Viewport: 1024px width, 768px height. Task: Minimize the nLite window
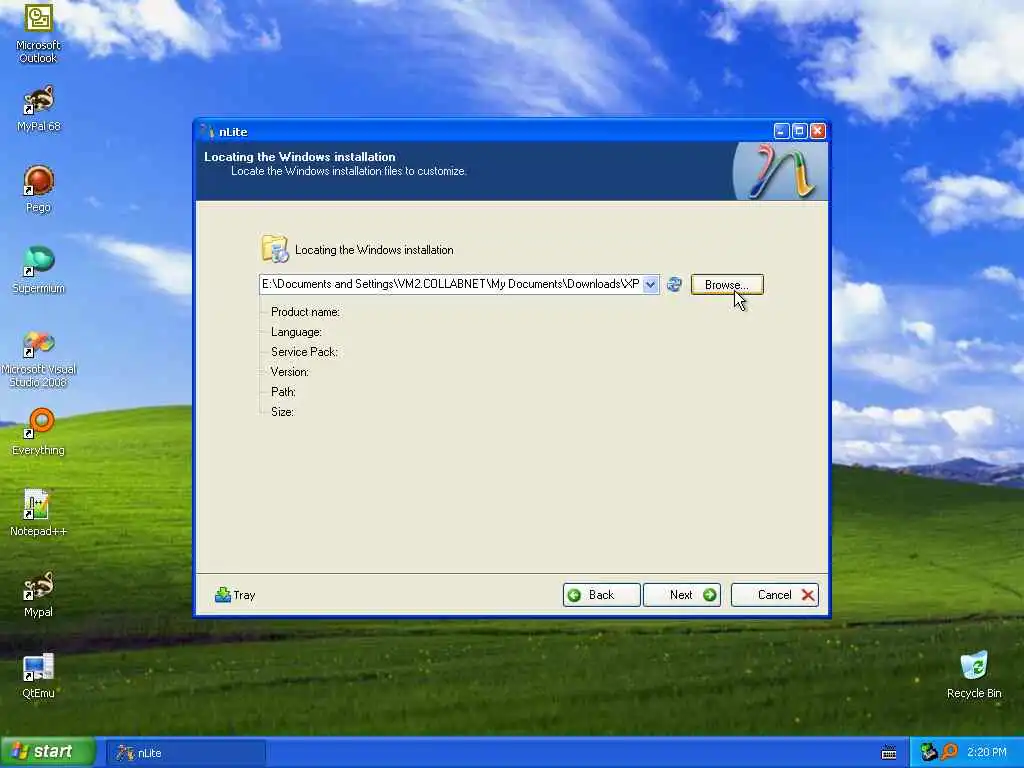tap(781, 131)
